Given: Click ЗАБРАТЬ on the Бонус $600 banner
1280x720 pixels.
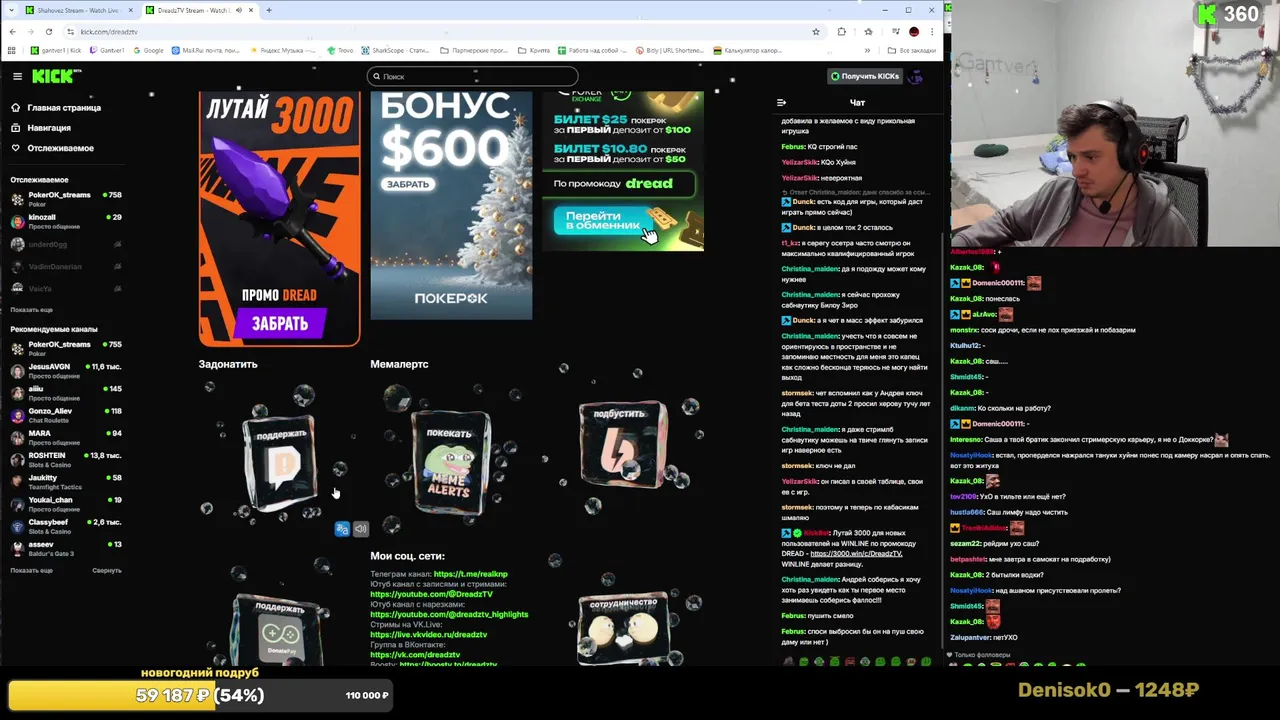Looking at the screenshot, I should pyautogui.click(x=408, y=184).
